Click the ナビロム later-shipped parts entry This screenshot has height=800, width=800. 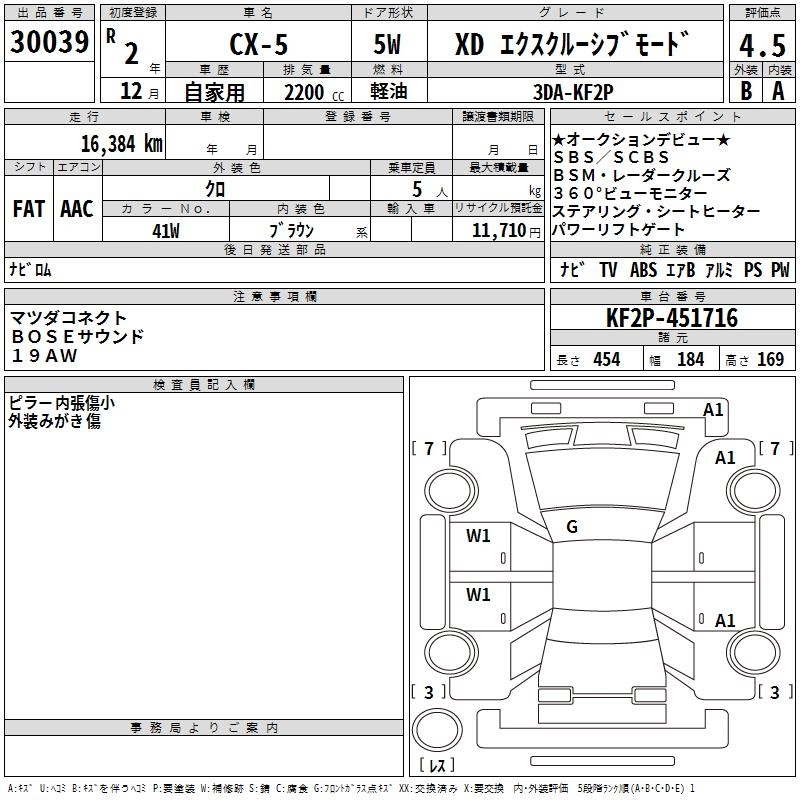(30, 269)
